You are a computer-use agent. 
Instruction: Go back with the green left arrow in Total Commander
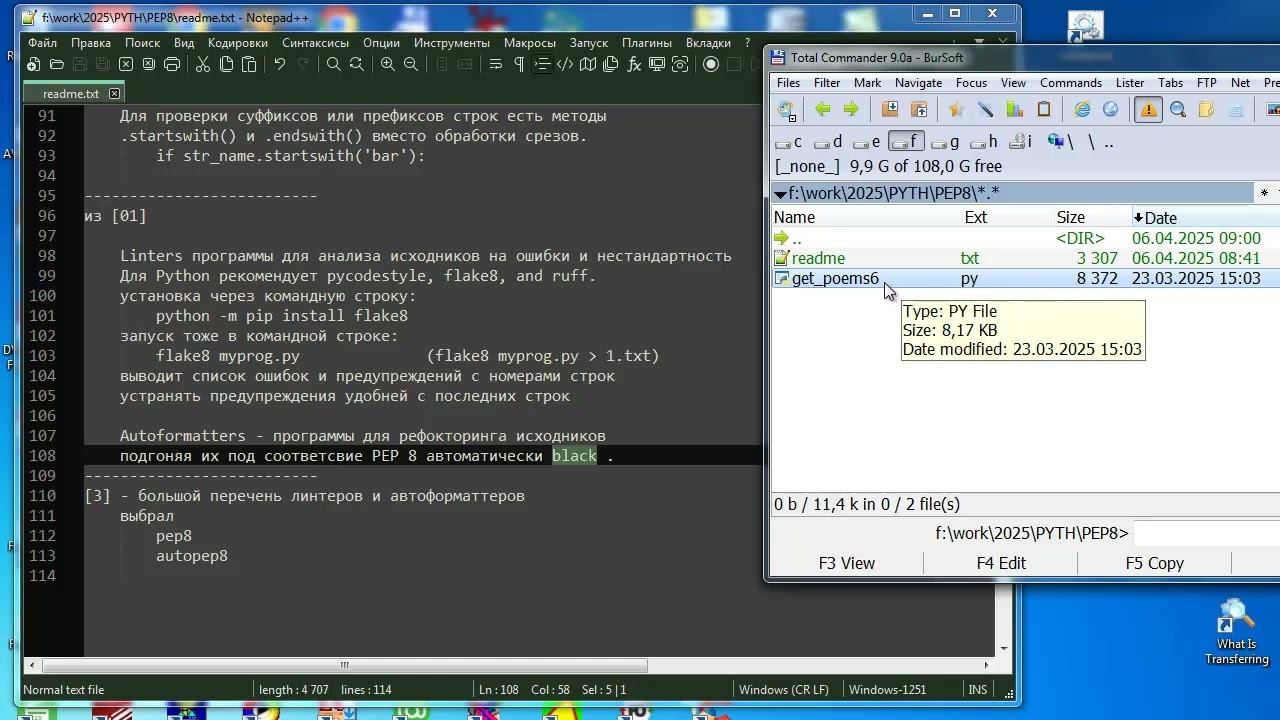(822, 110)
